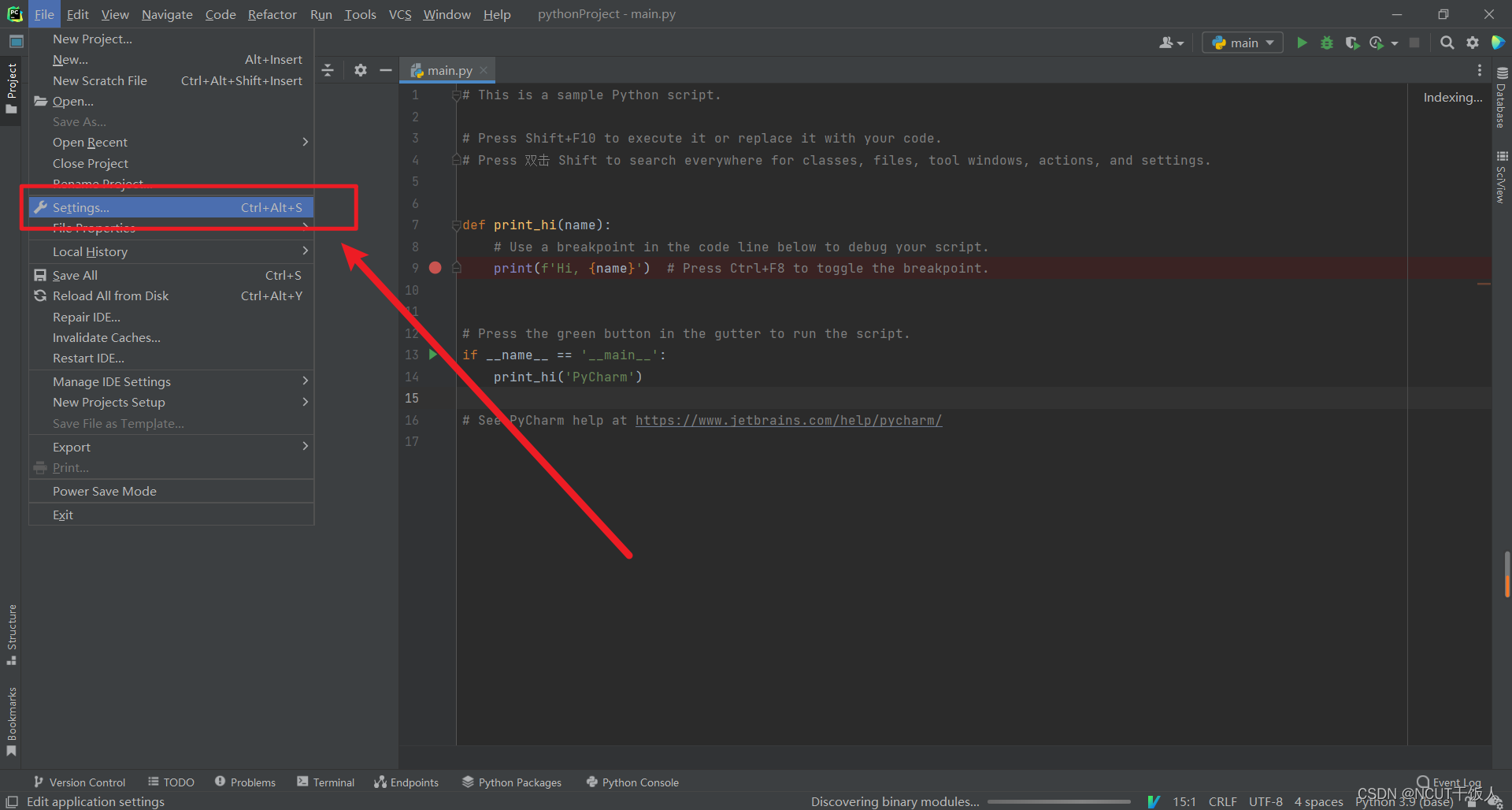Click the CRLF line separator status

coord(1222,801)
